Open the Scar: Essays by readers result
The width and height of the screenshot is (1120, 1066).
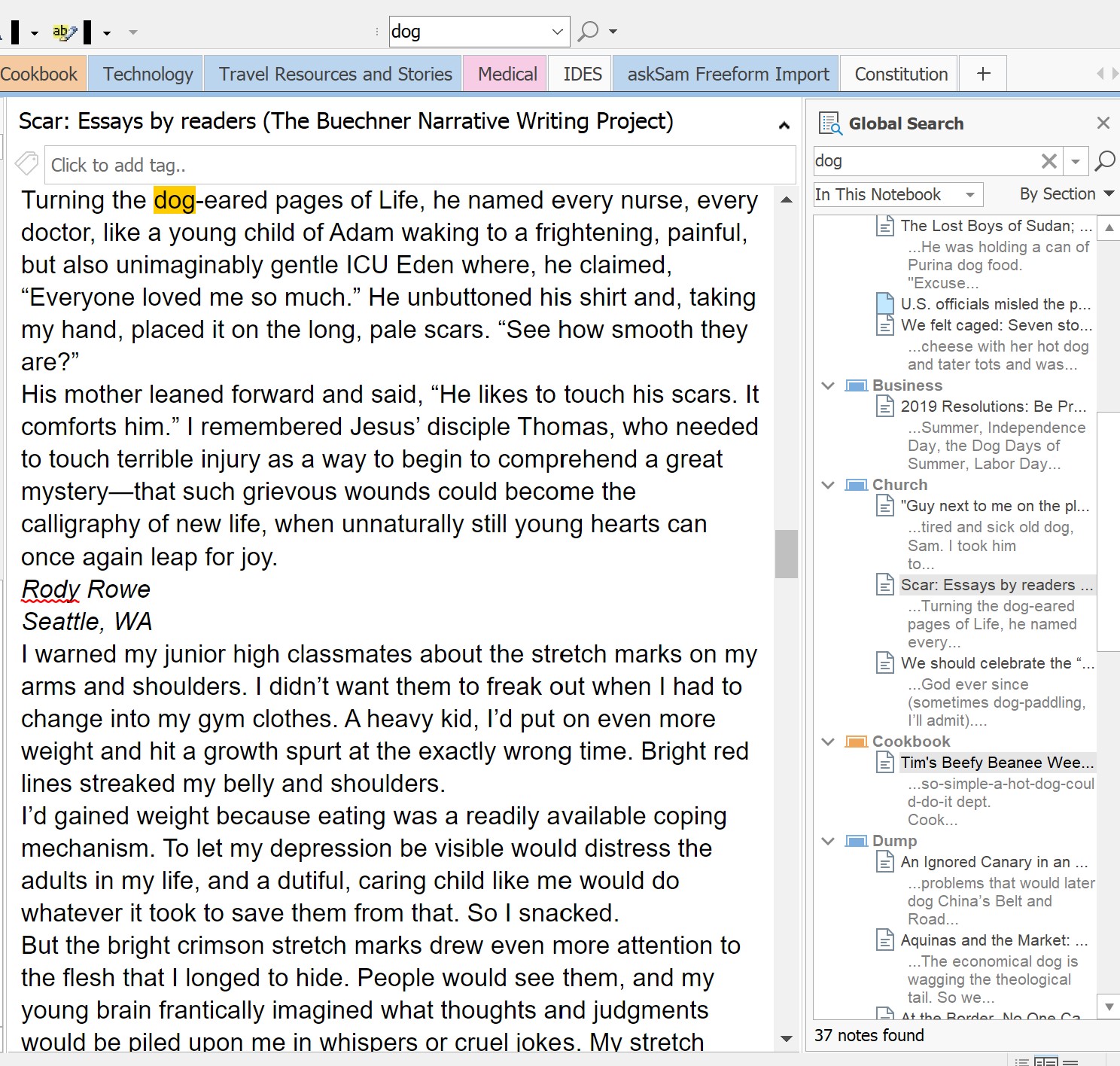pos(988,585)
